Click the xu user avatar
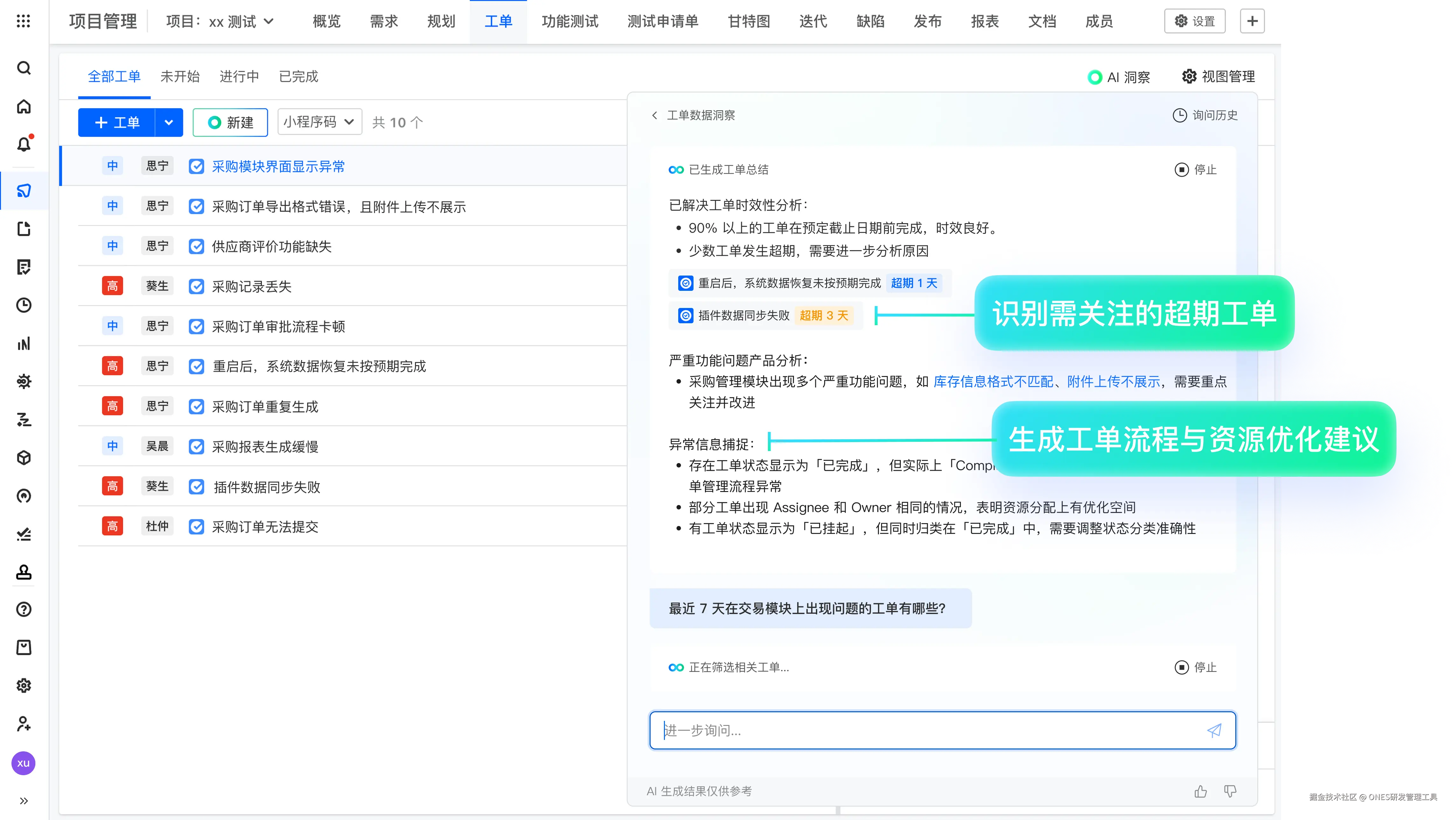 click(24, 763)
